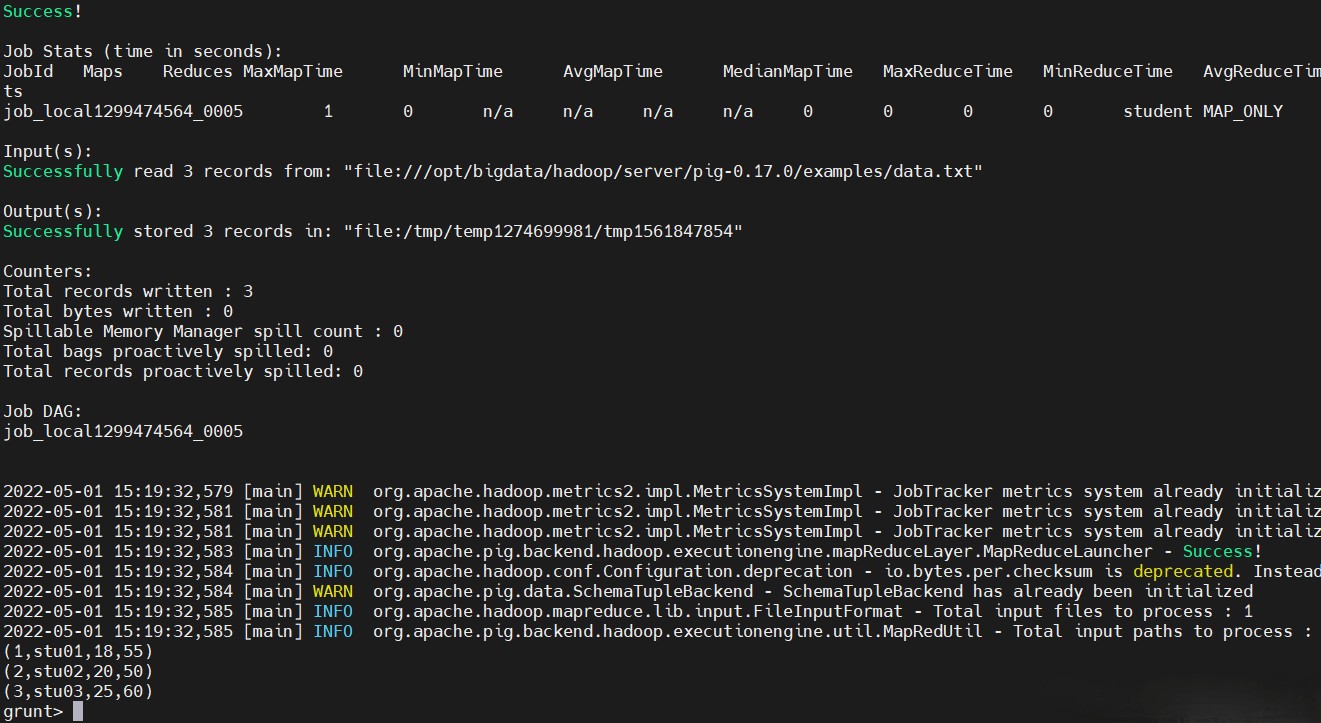
Task: Click the output tmp1561847854 file path
Action: tap(543, 231)
